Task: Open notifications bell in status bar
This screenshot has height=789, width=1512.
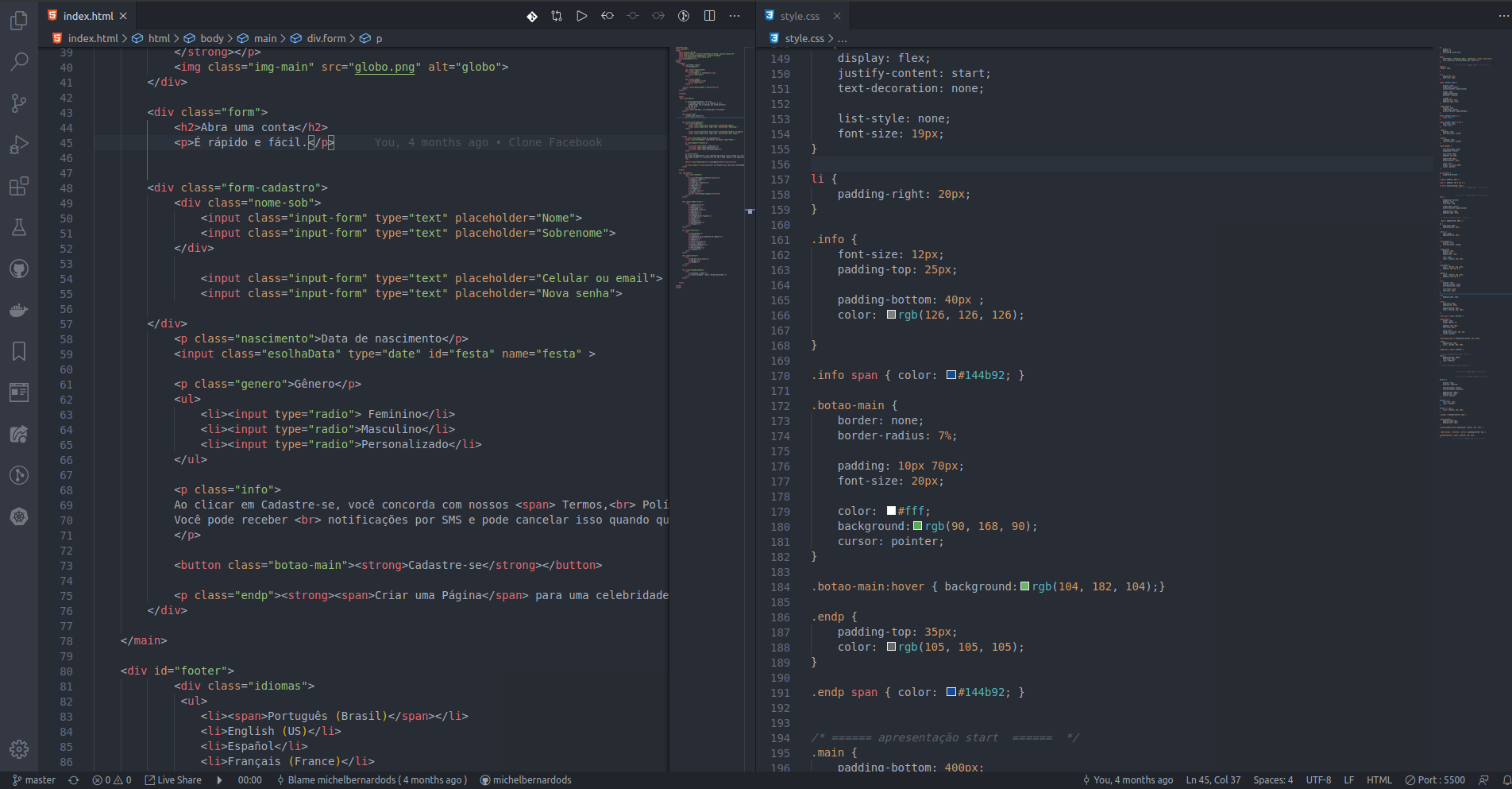Action: [1506, 780]
